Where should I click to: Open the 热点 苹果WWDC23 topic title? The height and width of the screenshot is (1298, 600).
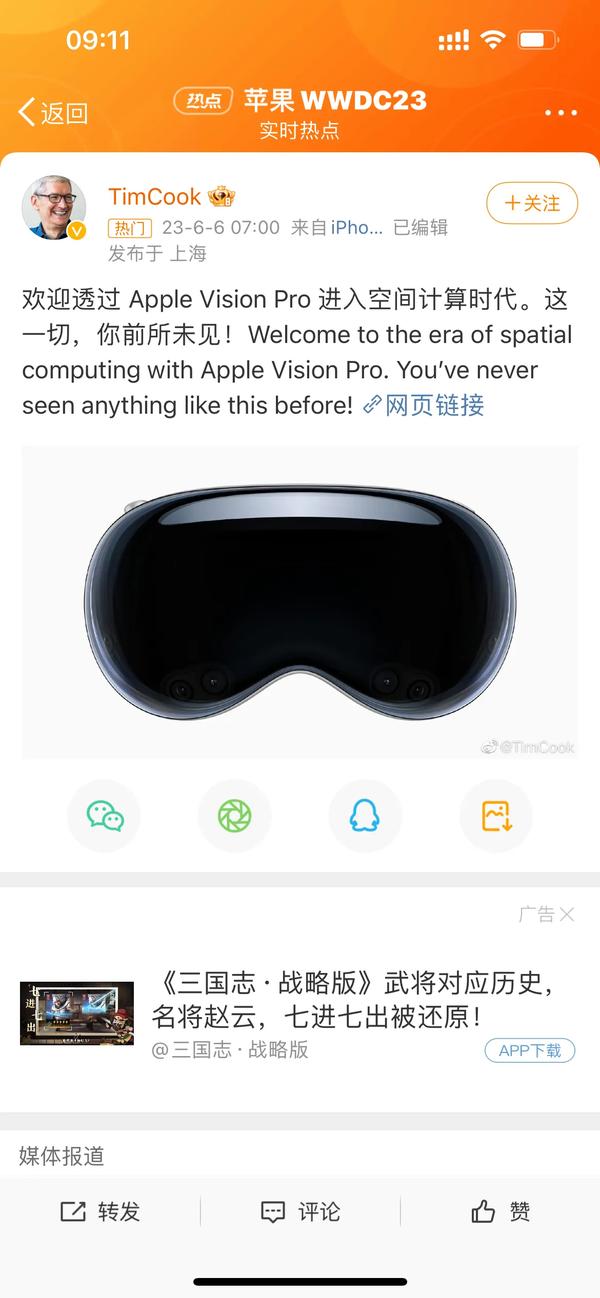pyautogui.click(x=300, y=100)
